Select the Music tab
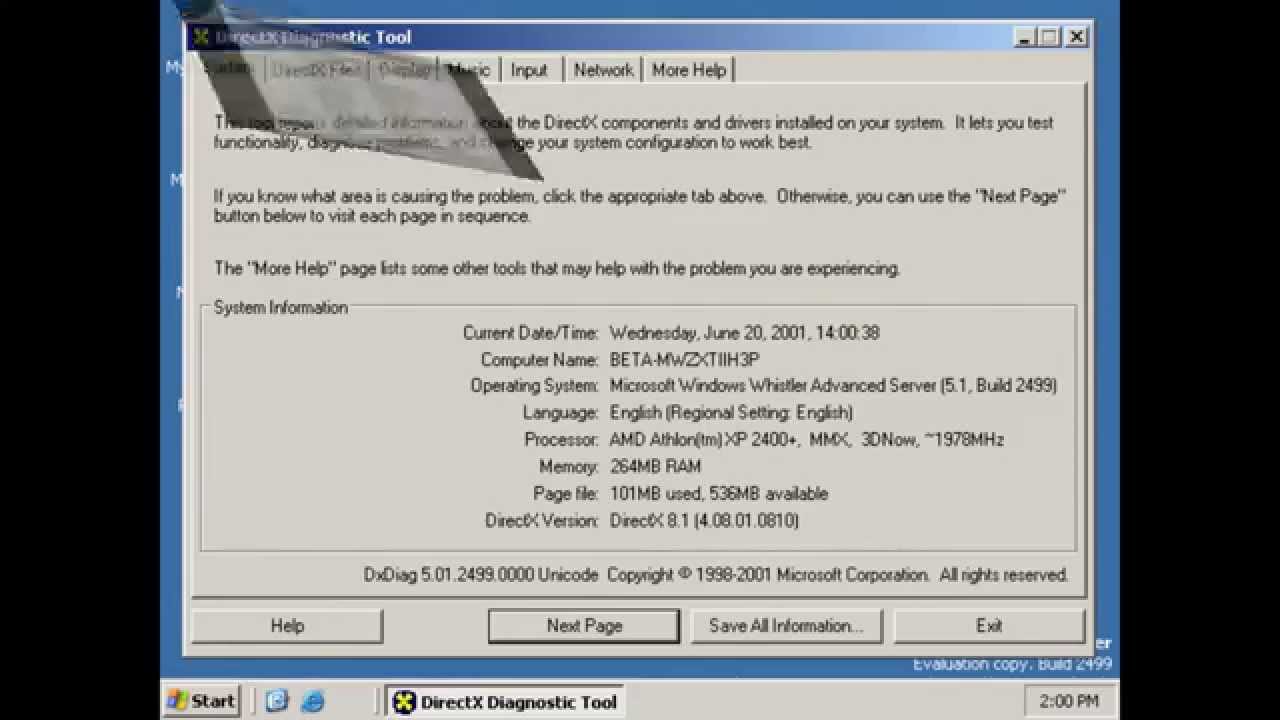 (469, 70)
